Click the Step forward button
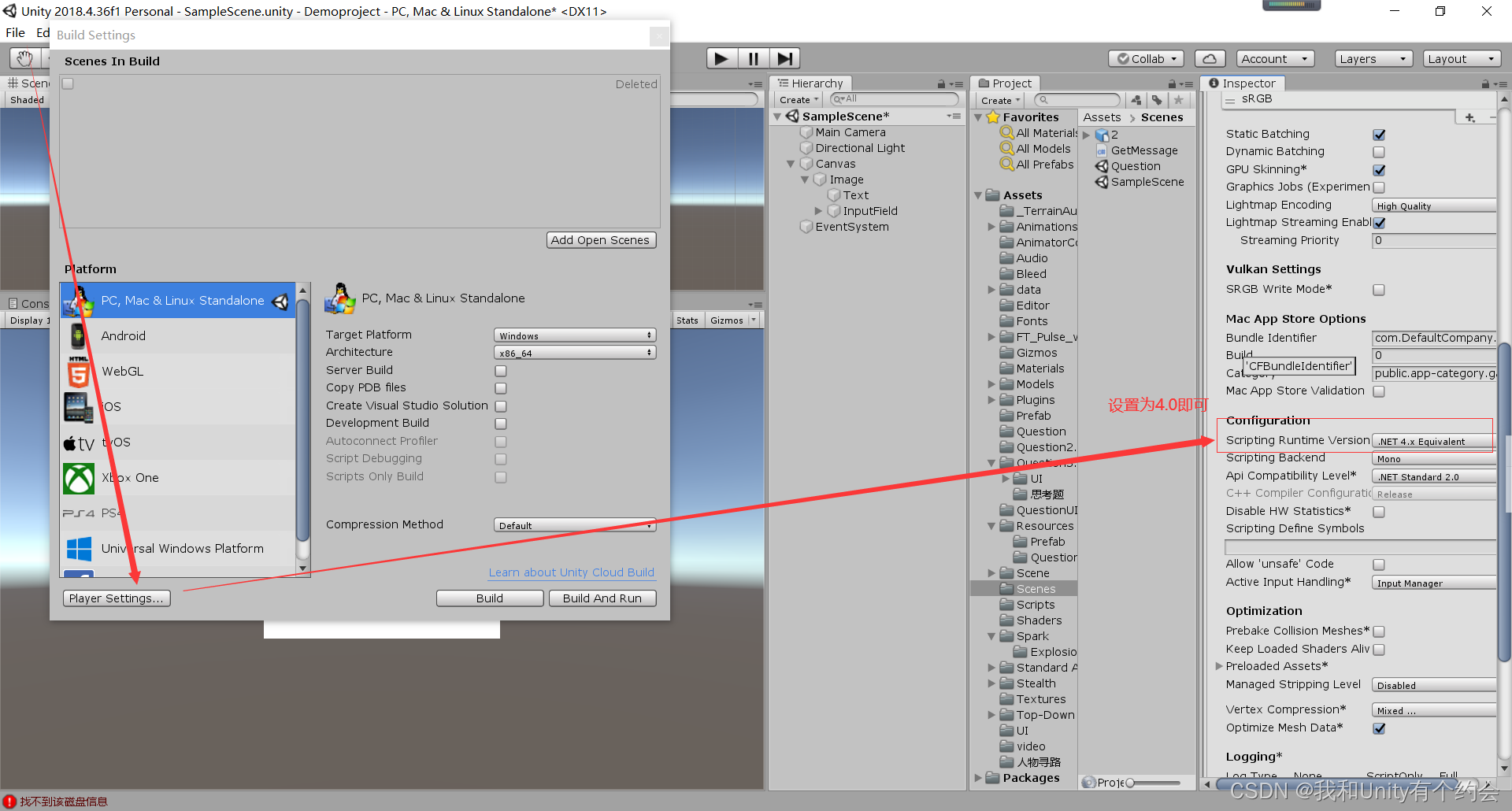The height and width of the screenshot is (811, 1512). [x=784, y=58]
